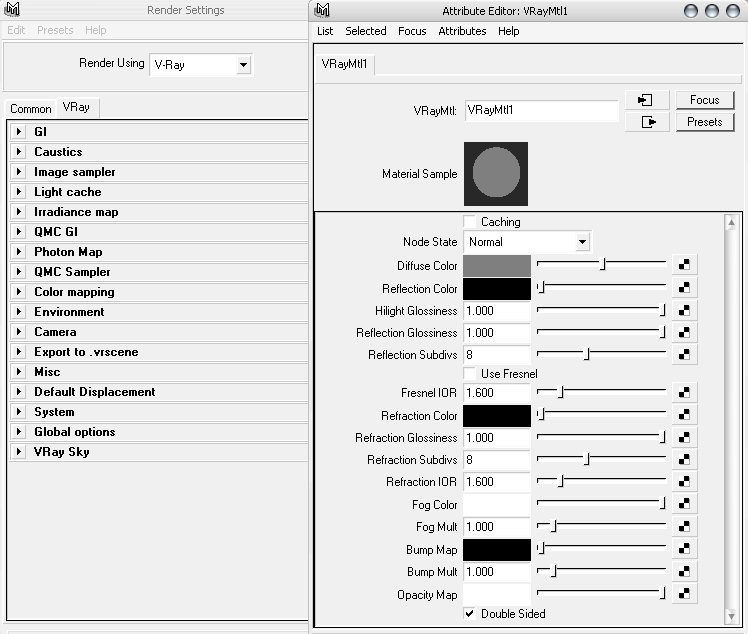Open the Render Using dropdown
Screen dimensions: 748x634
pos(201,65)
